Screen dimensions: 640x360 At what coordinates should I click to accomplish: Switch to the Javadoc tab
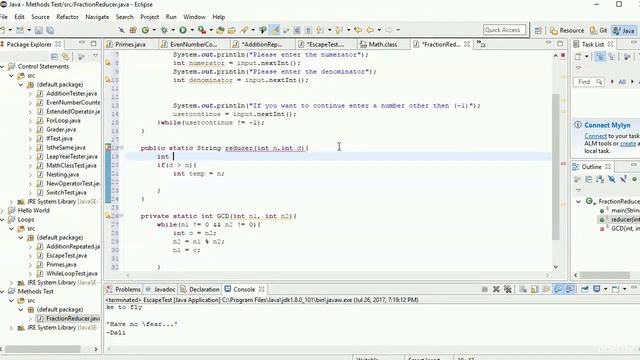tap(160, 289)
